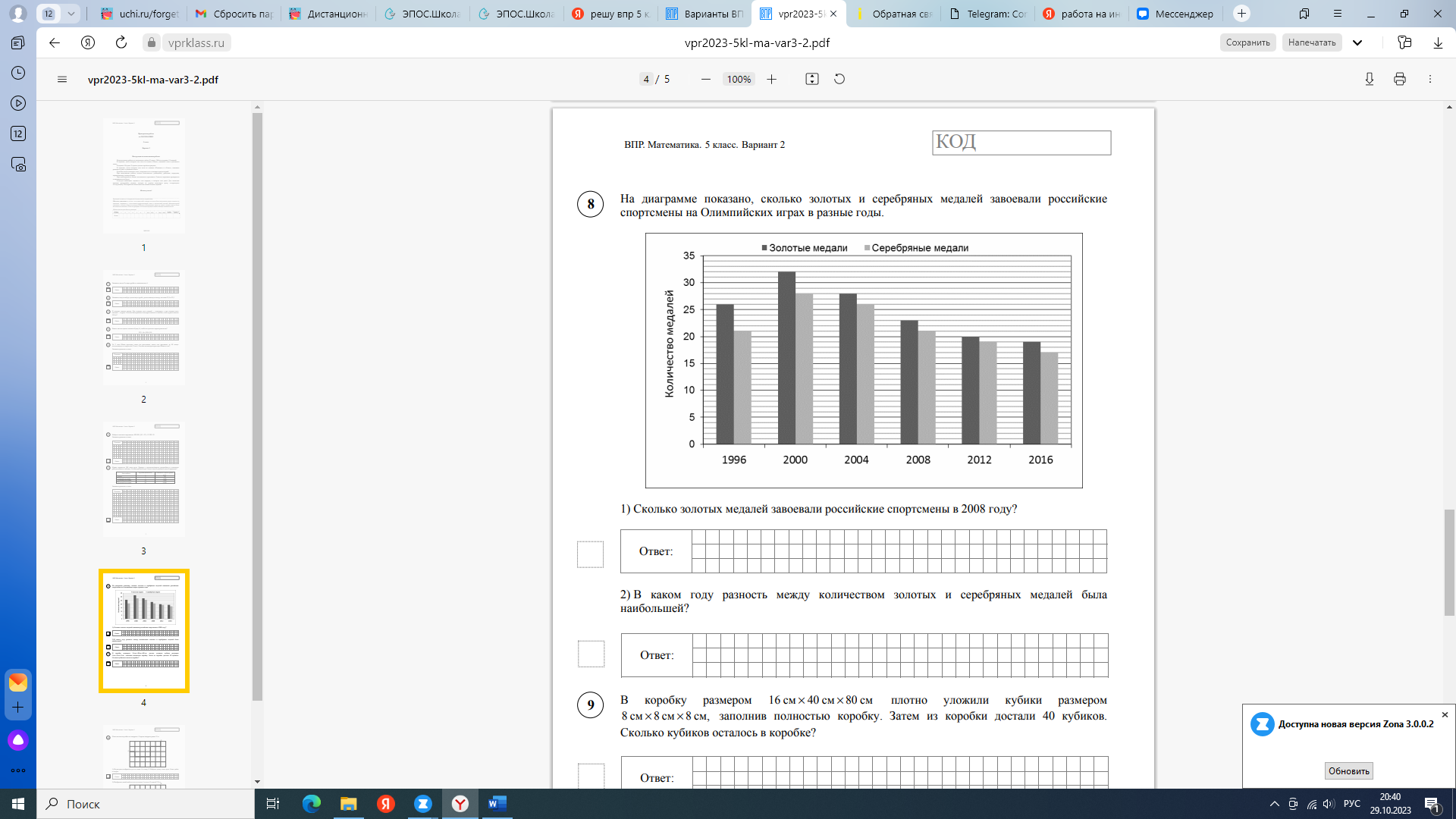Expand the dropdown arrow next to Напечатать

pos(1357,42)
